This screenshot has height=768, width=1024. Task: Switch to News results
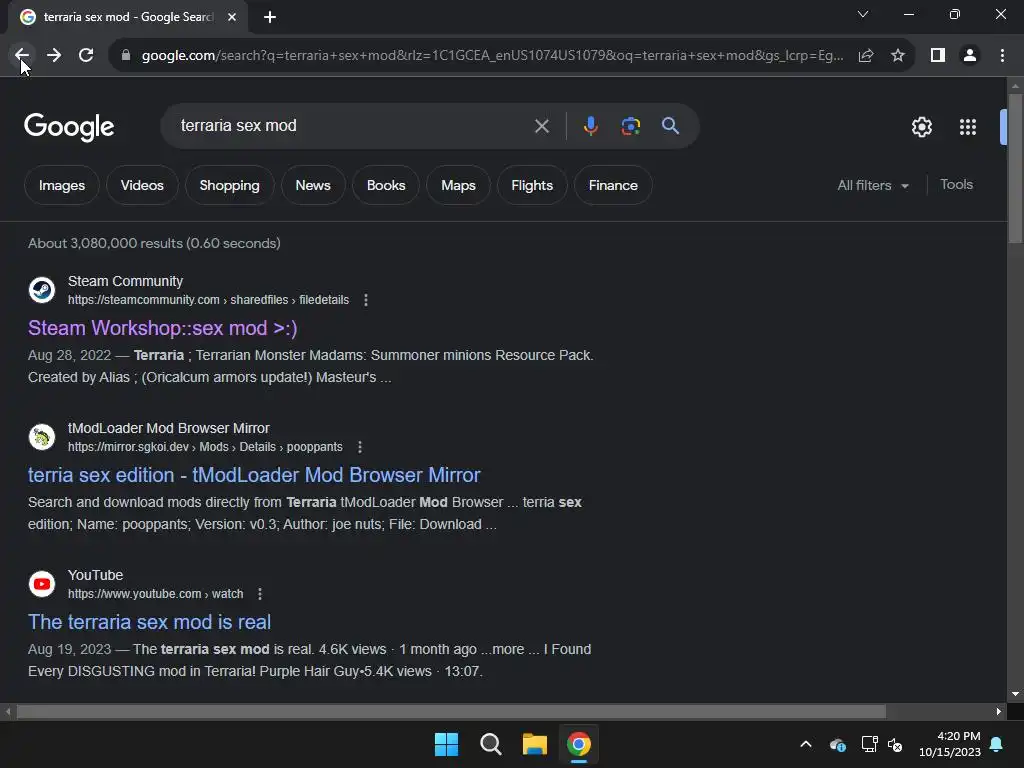click(x=313, y=185)
